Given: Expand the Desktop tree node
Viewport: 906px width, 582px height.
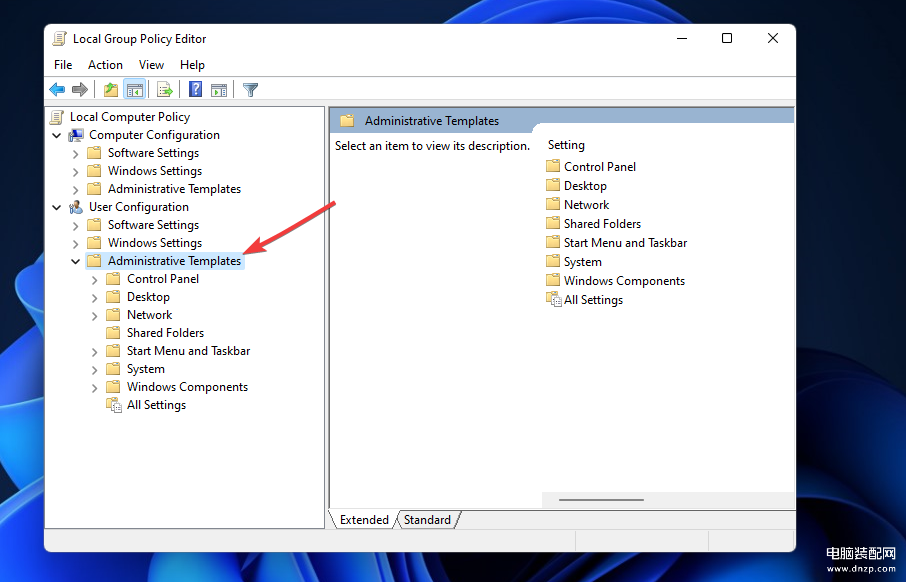Looking at the screenshot, I should point(95,298).
